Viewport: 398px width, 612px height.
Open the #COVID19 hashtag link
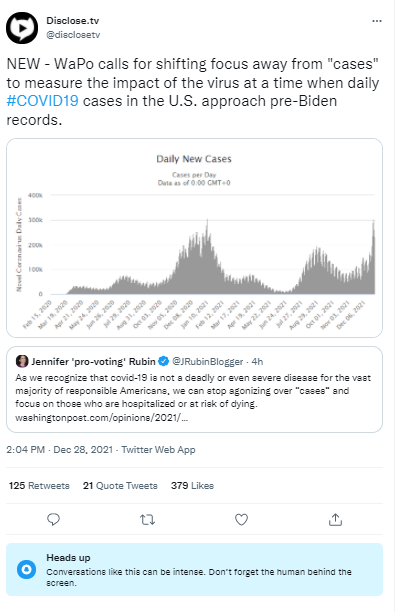pos(43,101)
